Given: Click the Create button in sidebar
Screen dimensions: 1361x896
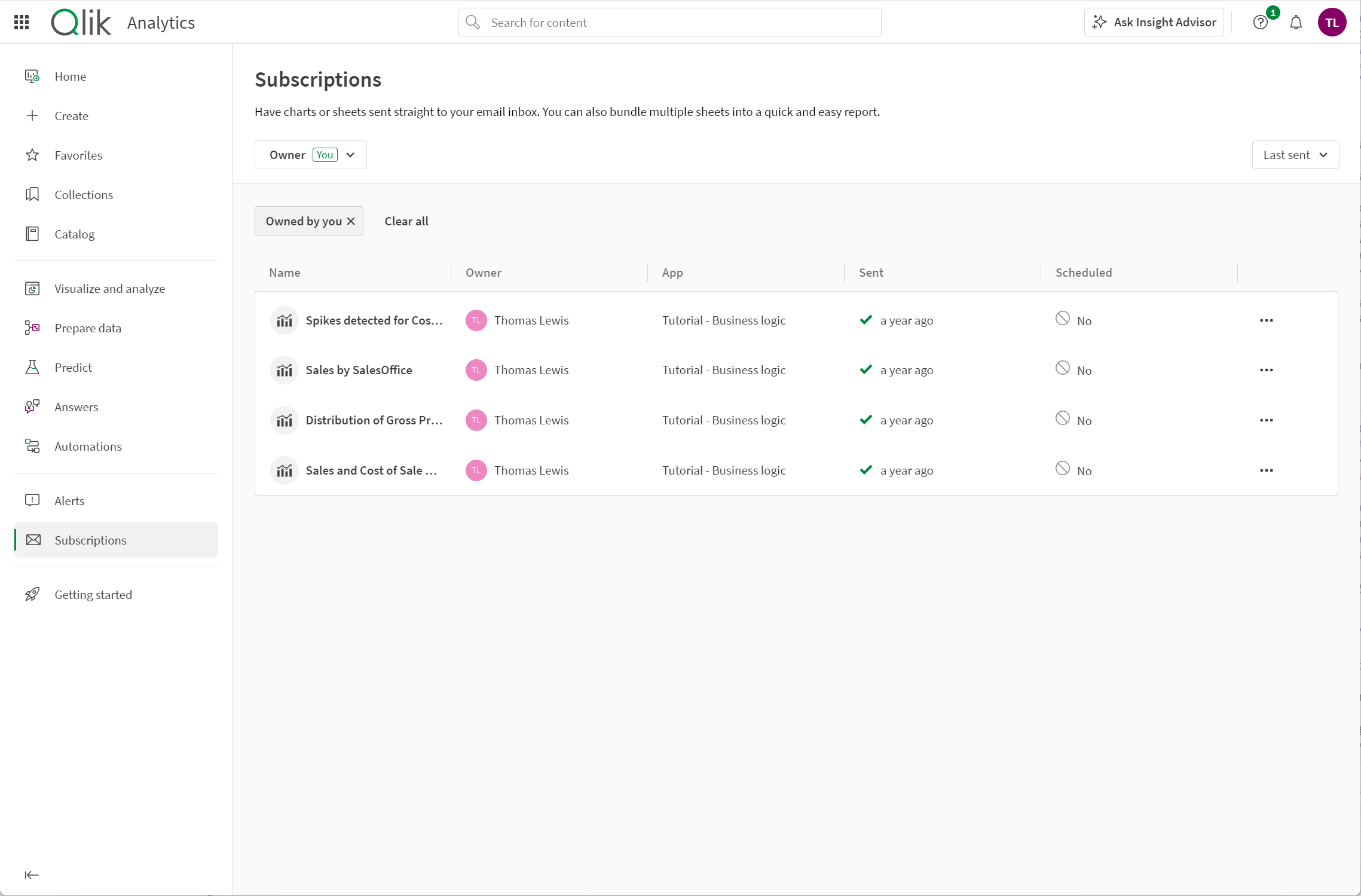Looking at the screenshot, I should coord(72,115).
